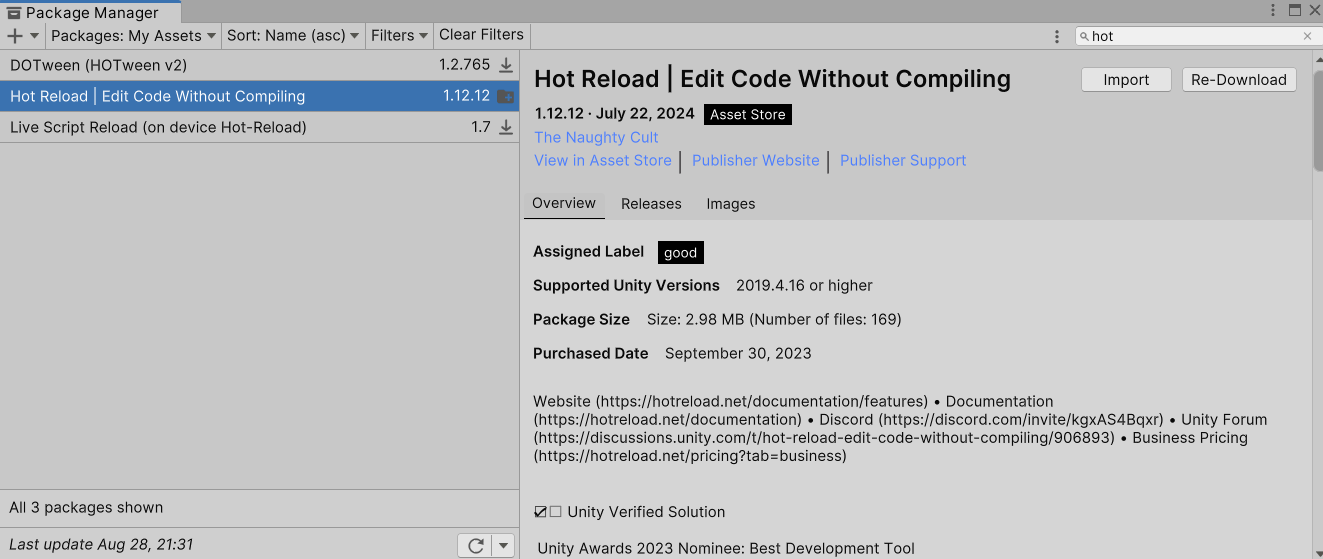Open the Sort: Name (asc) dropdown
This screenshot has width=1323, height=559.
point(293,35)
